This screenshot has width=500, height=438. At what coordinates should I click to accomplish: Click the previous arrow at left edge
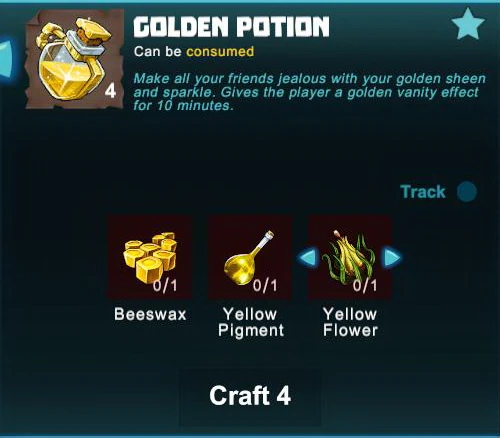pyautogui.click(x=7, y=59)
